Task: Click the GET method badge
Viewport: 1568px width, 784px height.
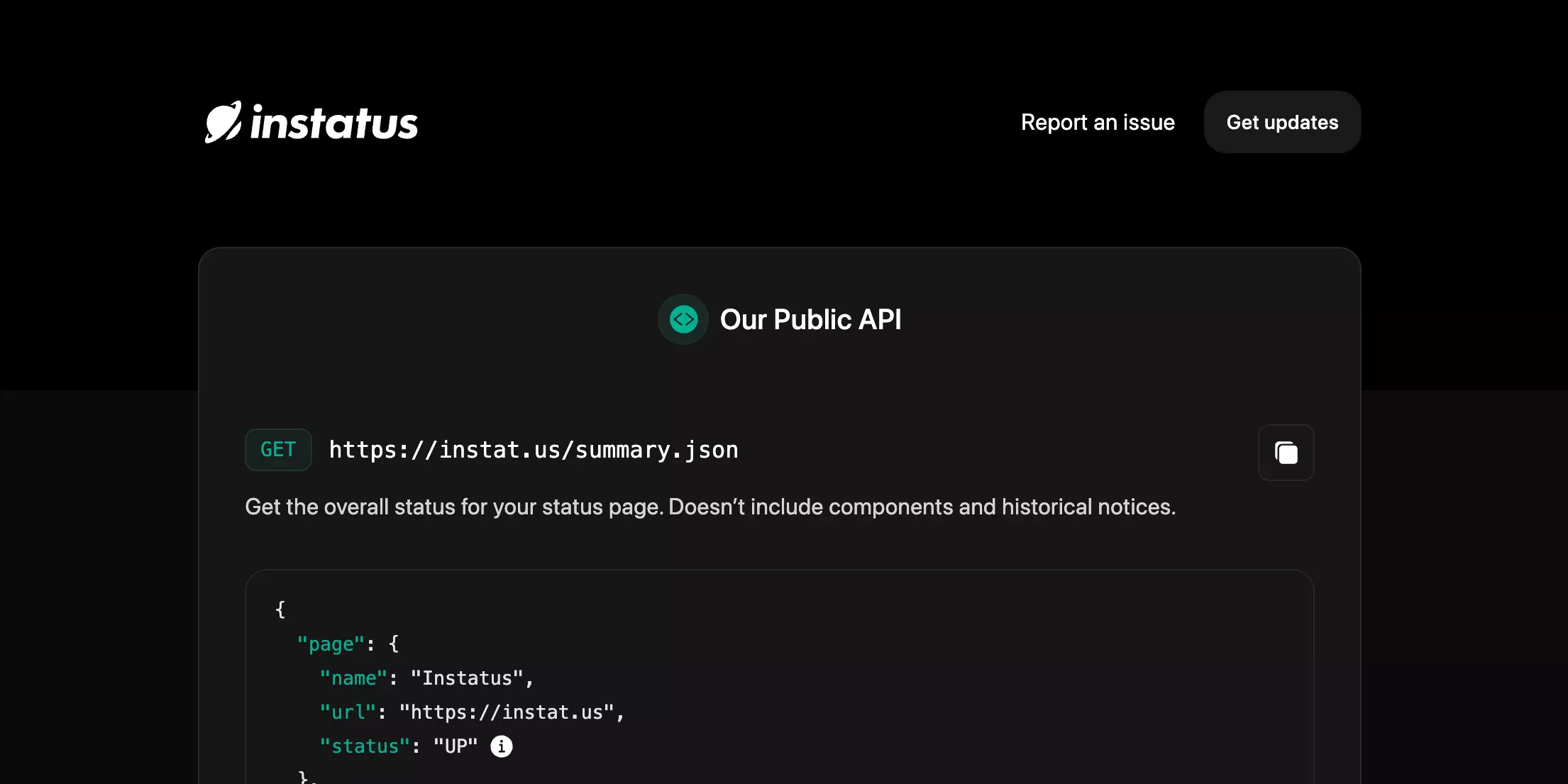Action: 278,450
